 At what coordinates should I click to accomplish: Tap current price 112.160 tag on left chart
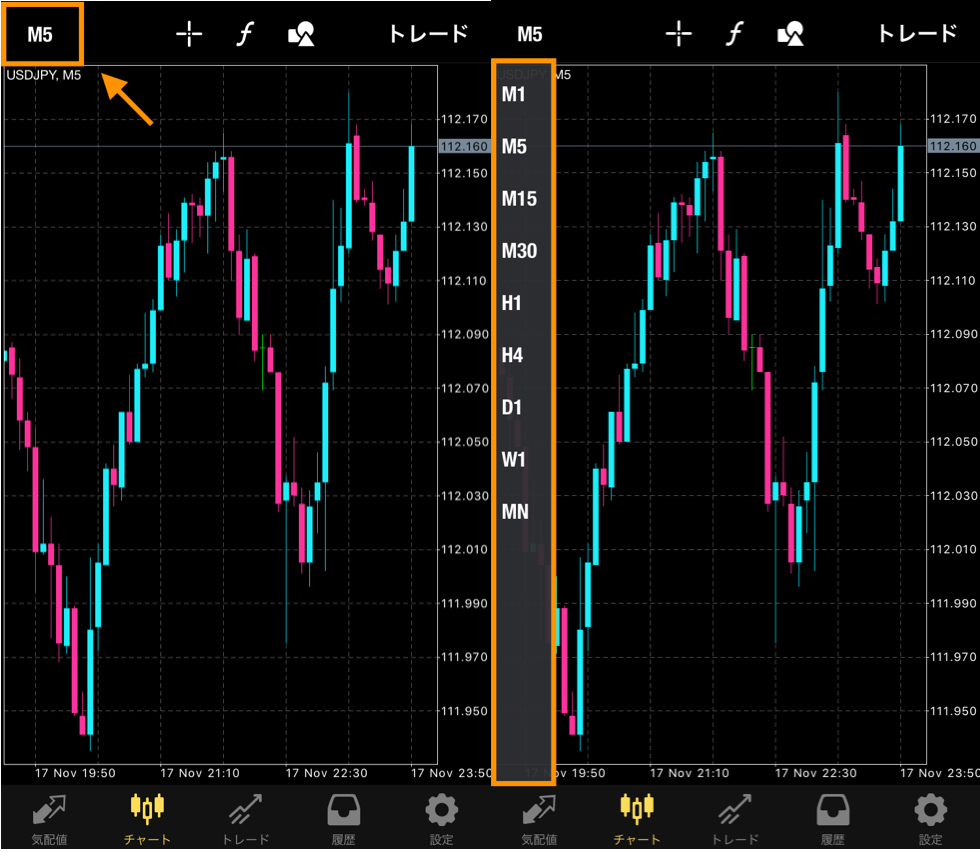[x=464, y=146]
